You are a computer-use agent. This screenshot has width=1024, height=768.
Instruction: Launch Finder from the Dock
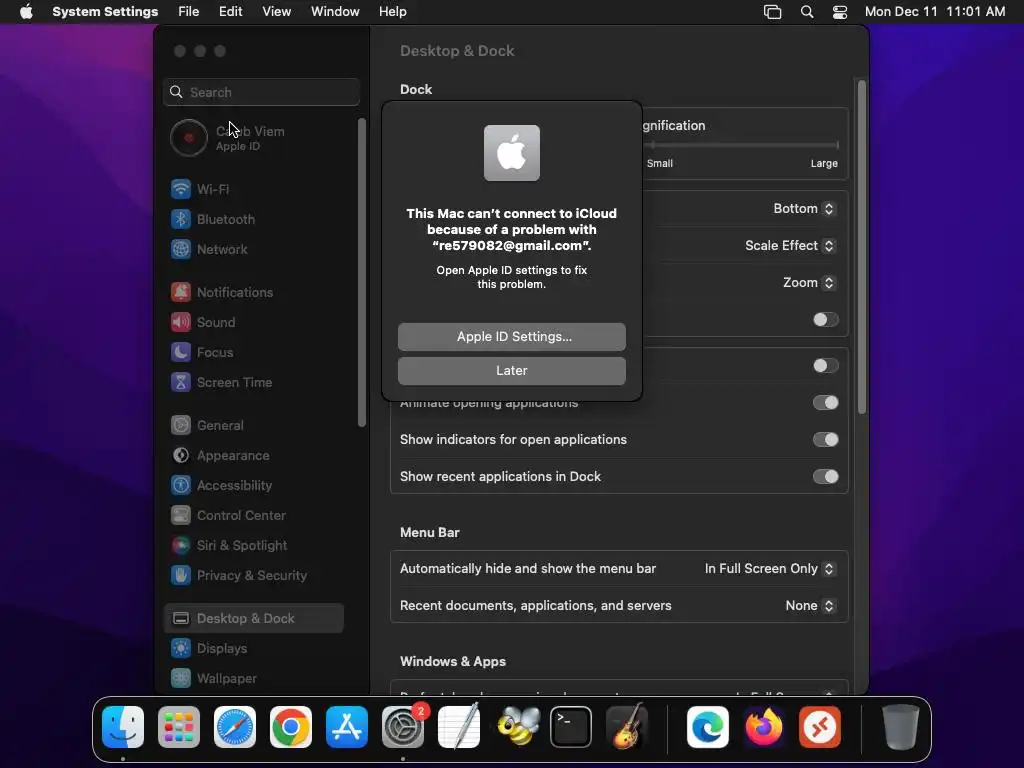(x=123, y=727)
